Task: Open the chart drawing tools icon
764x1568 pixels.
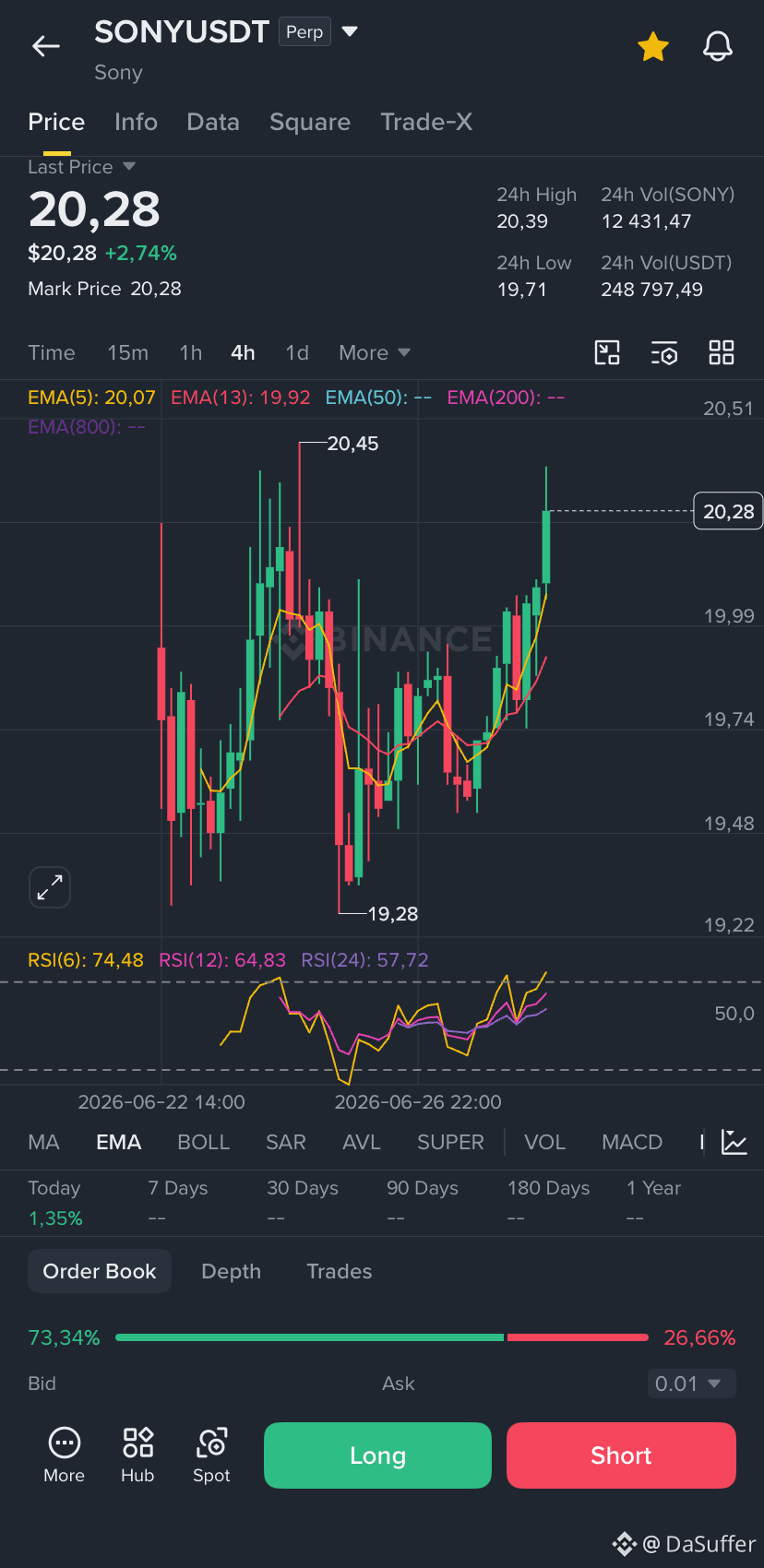Action: click(607, 352)
